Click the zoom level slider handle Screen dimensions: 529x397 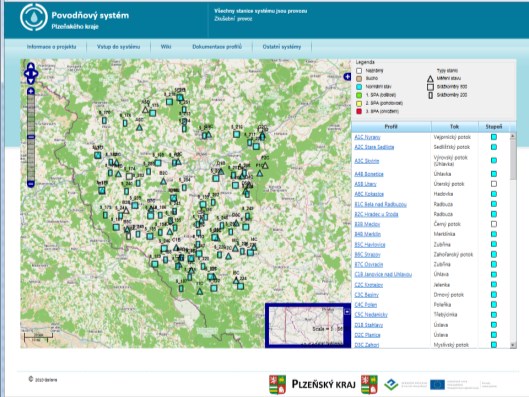point(31,137)
